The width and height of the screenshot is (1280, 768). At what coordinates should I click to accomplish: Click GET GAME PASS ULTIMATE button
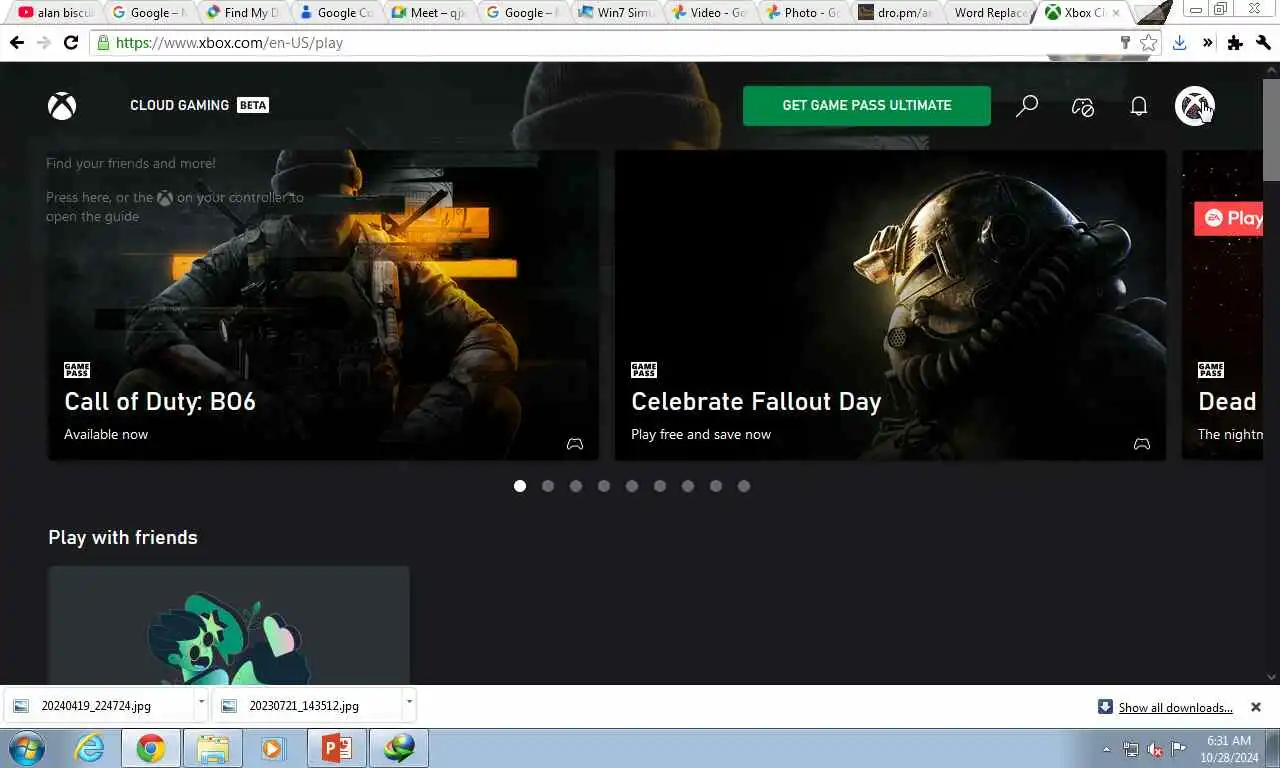[867, 106]
